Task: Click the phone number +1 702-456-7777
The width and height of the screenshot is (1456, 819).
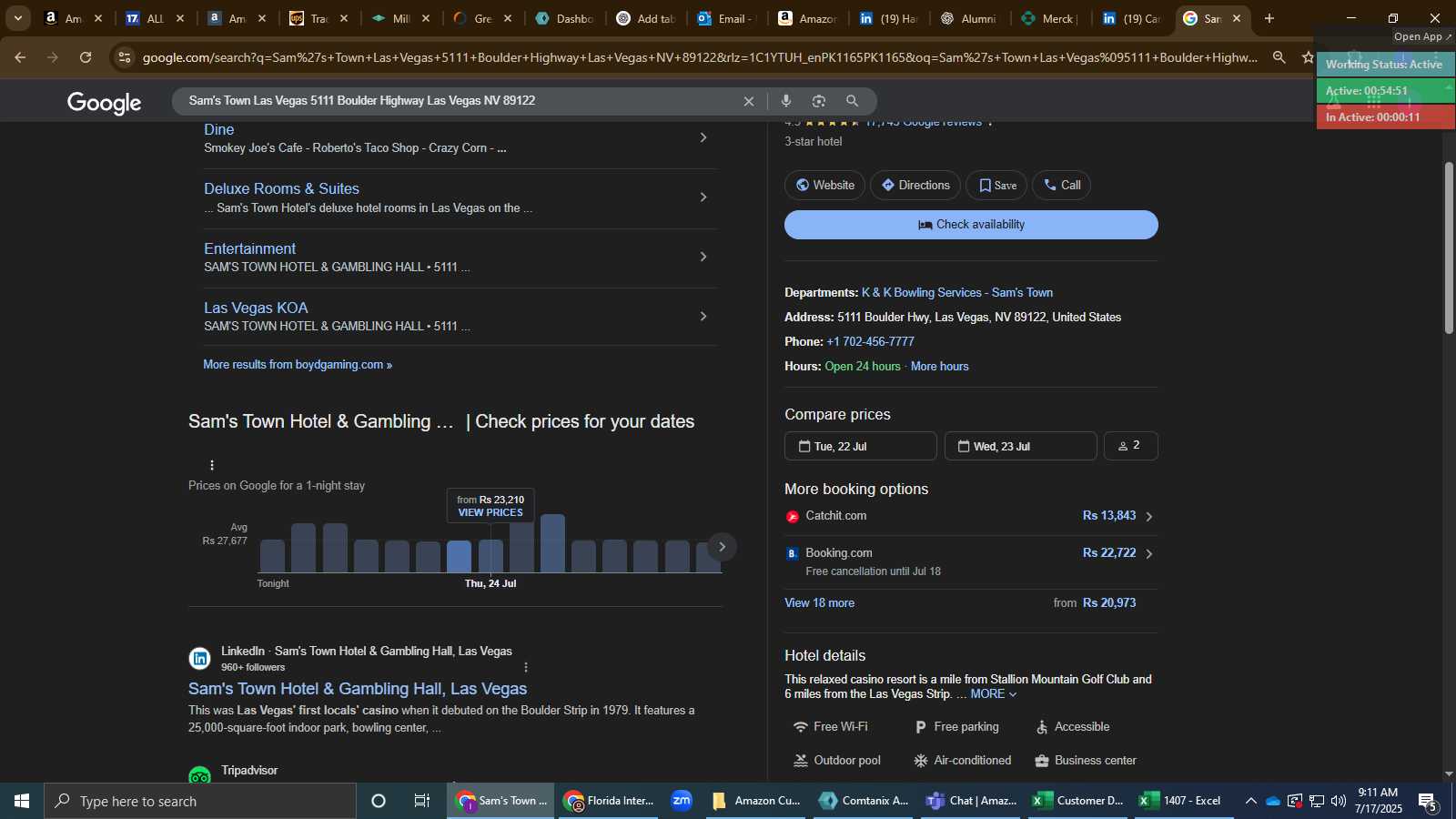Action: pyautogui.click(x=870, y=341)
